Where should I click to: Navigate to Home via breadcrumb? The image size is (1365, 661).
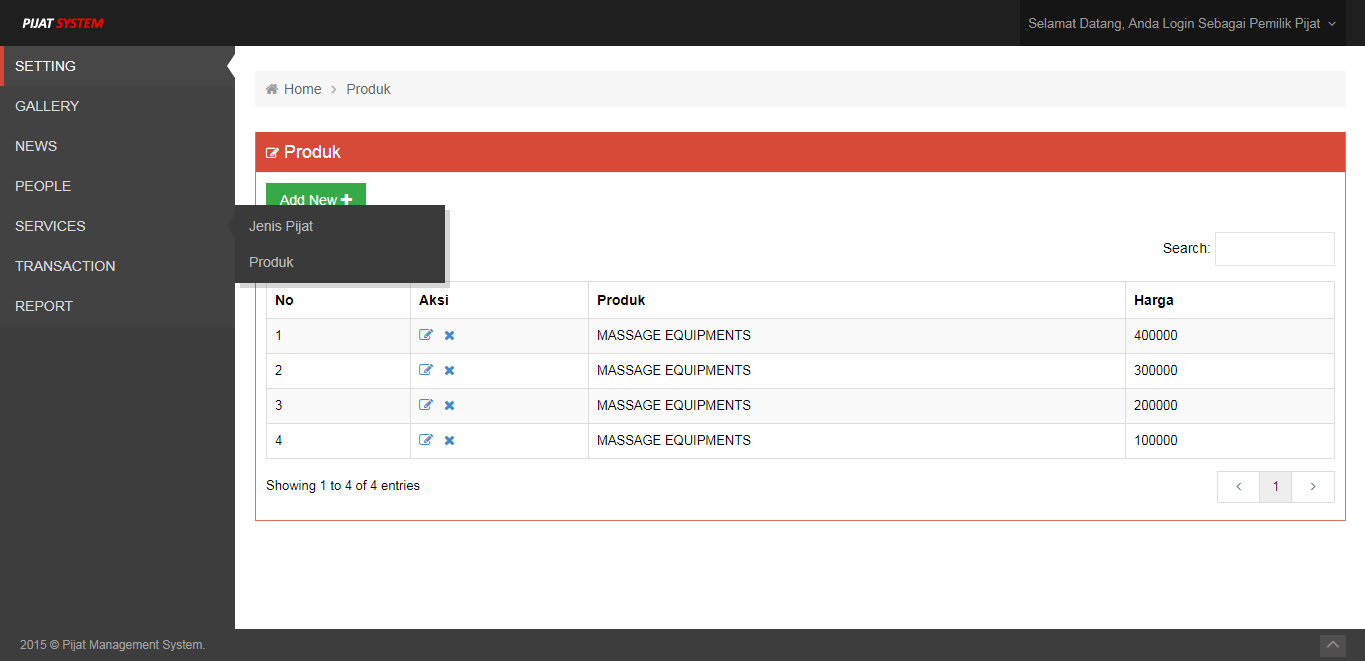coord(302,89)
